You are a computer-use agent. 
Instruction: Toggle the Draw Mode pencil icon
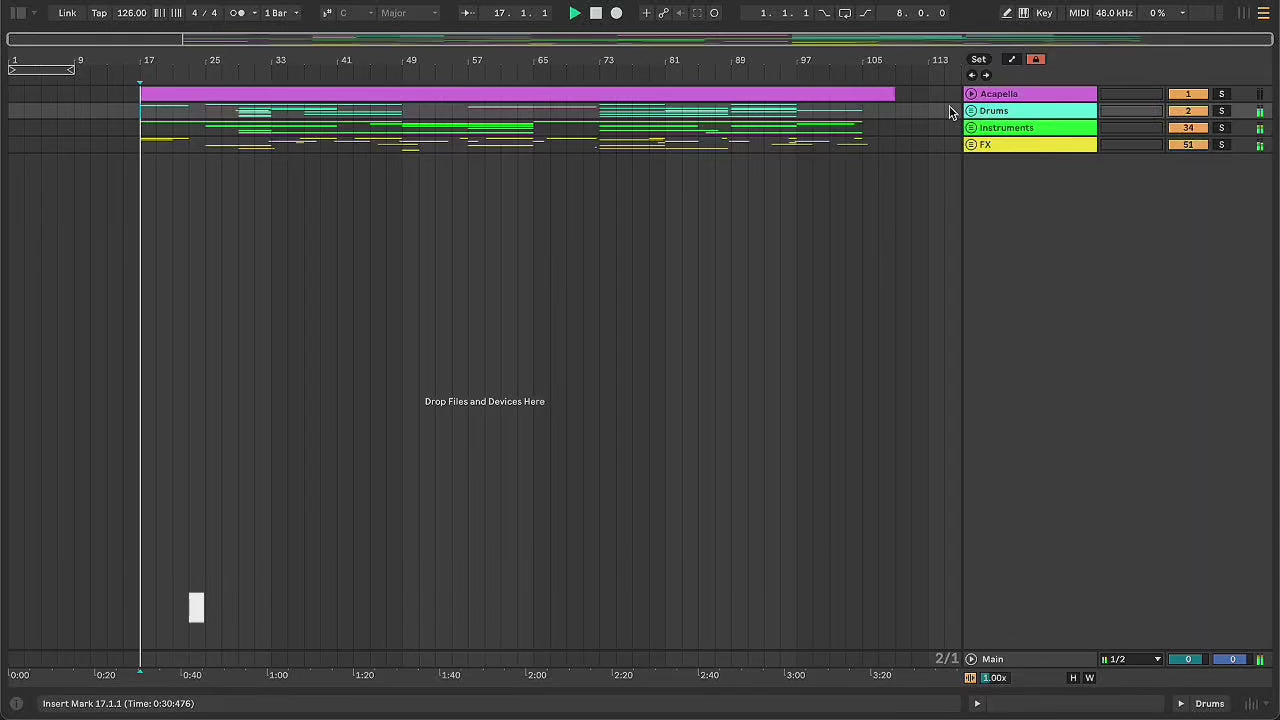[1007, 13]
